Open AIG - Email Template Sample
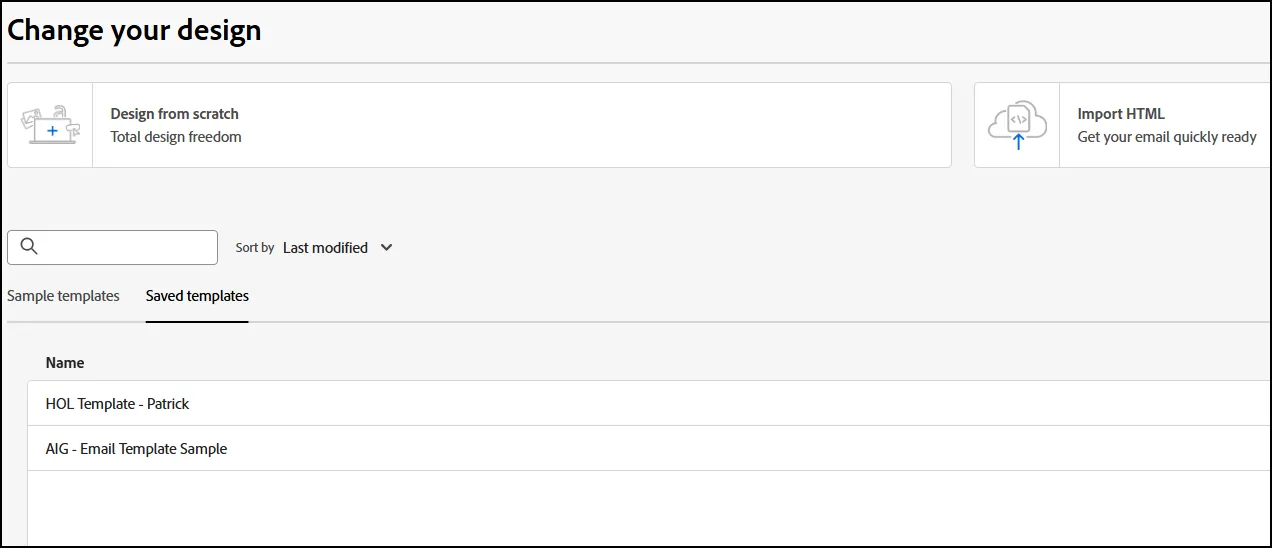This screenshot has height=548, width=1272. (649, 449)
